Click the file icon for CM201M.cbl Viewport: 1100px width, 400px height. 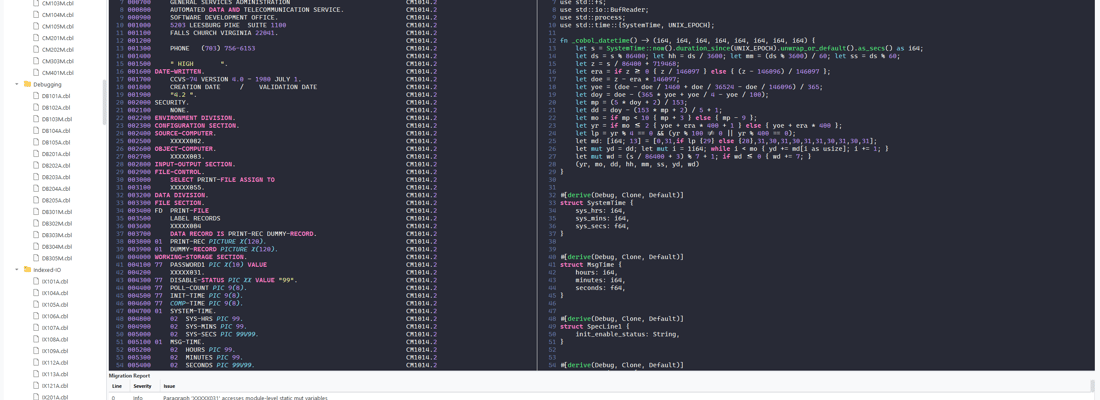point(37,38)
